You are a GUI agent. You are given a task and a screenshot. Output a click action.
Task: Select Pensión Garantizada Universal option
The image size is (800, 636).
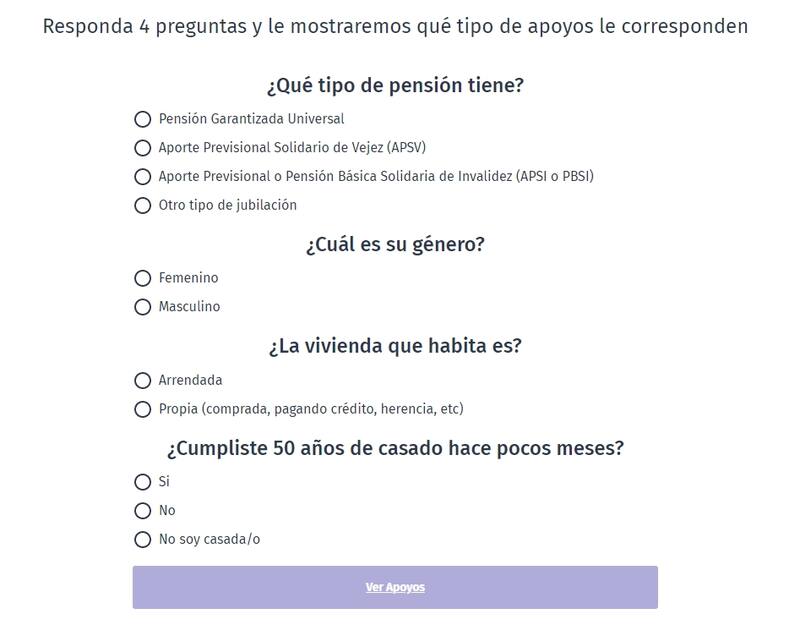[x=142, y=119]
